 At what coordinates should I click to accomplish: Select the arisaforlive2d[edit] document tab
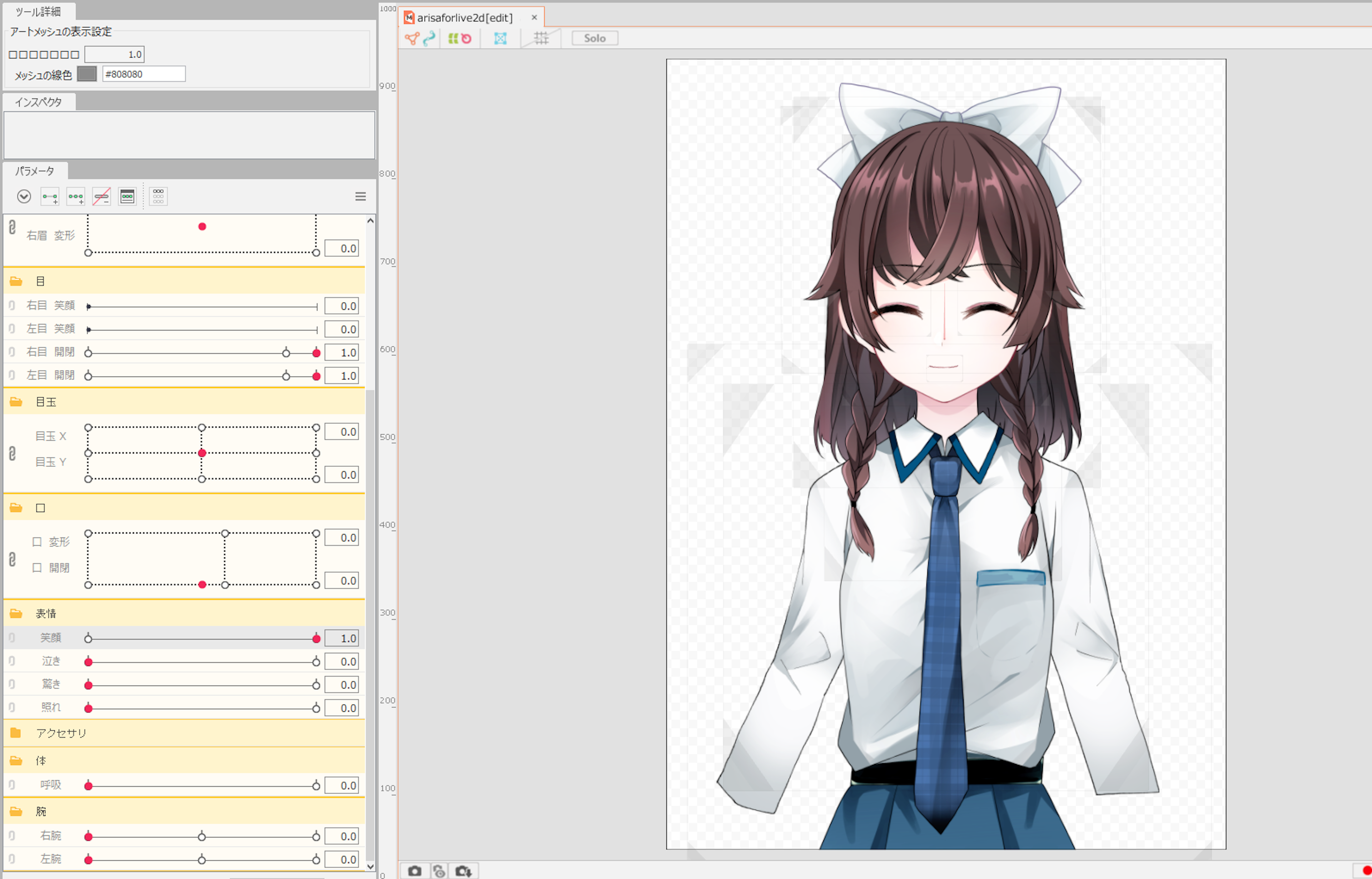point(464,18)
